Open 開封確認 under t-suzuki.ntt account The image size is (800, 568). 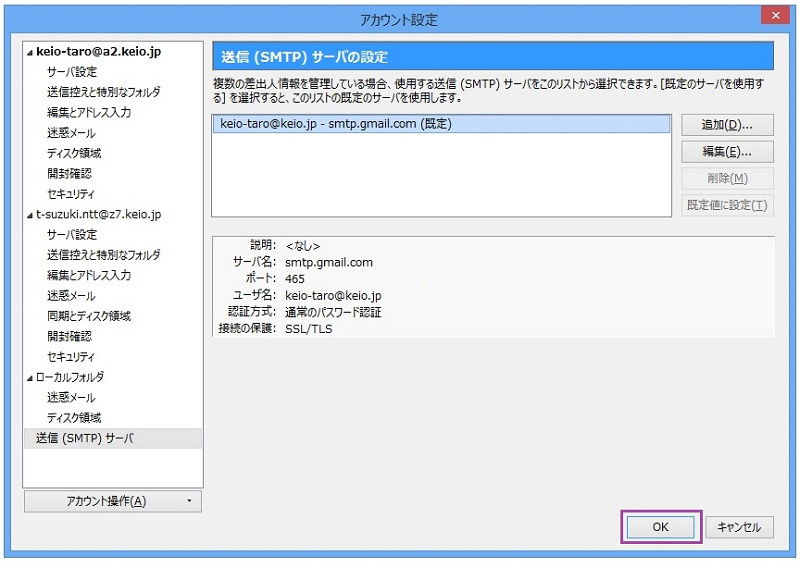69,336
